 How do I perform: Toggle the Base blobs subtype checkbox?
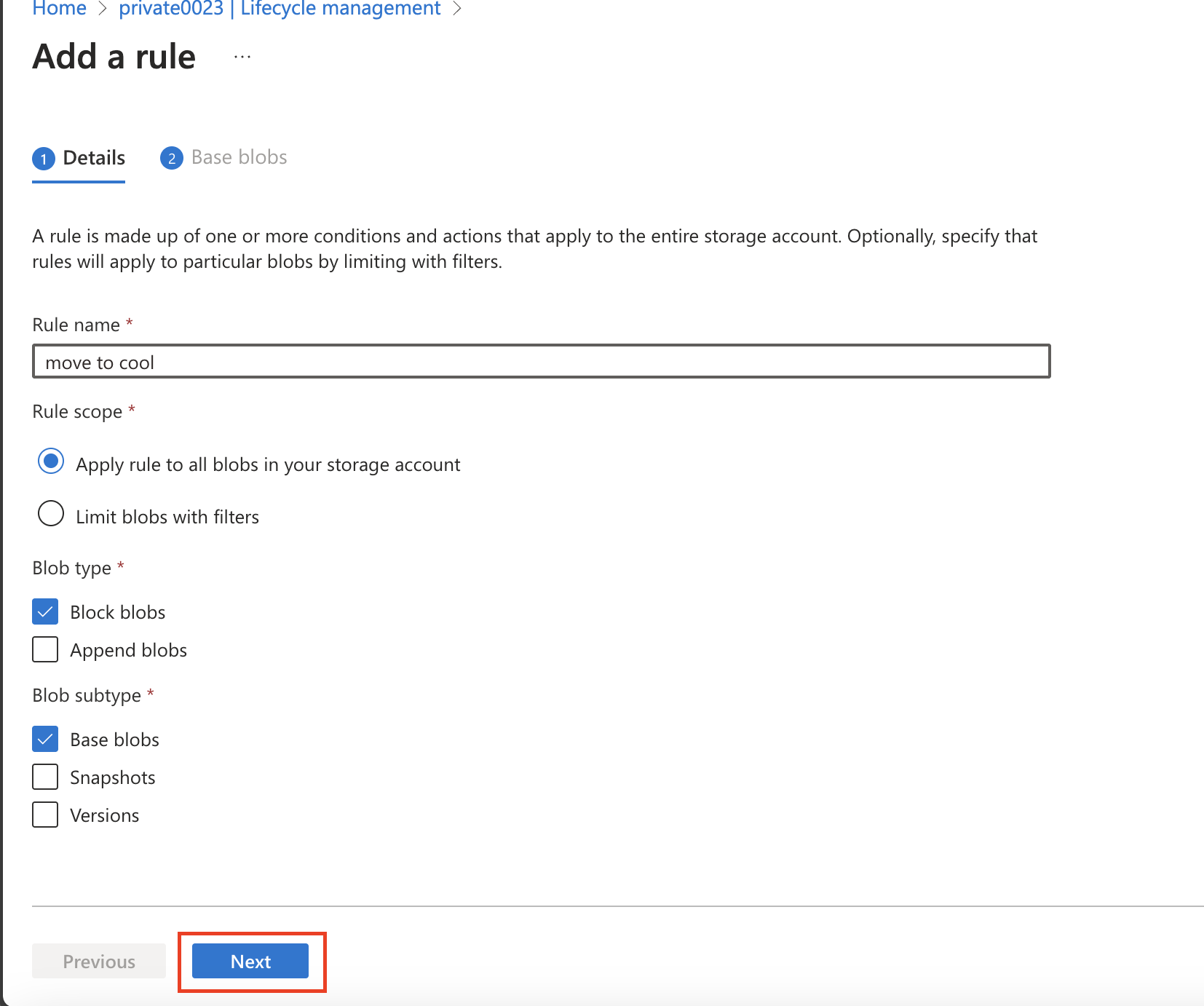tap(45, 740)
